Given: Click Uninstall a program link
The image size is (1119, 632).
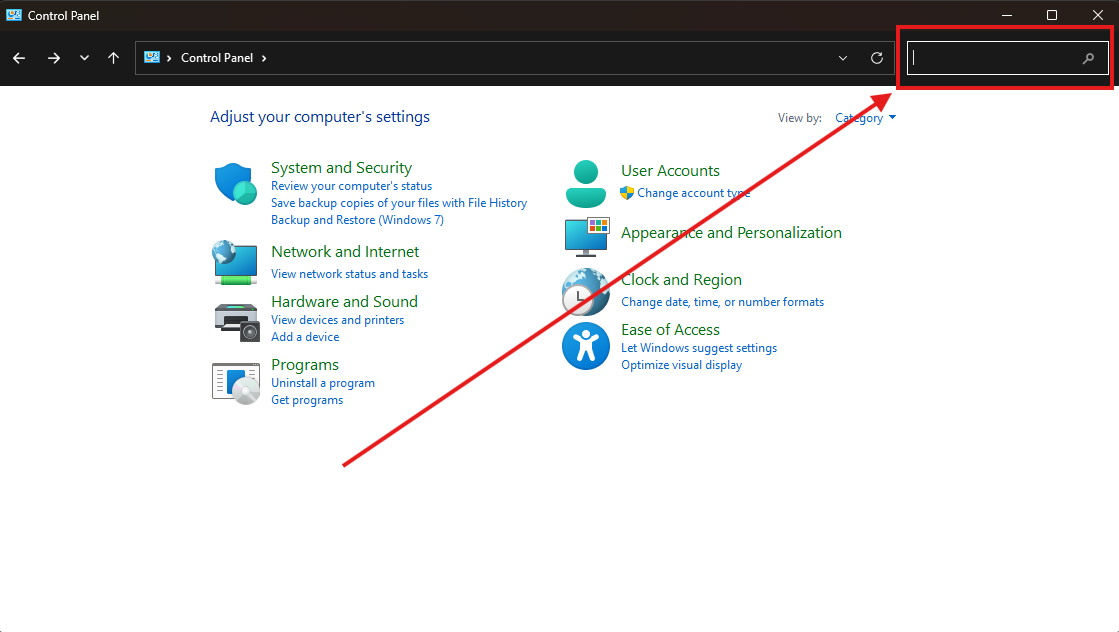Looking at the screenshot, I should click(323, 383).
